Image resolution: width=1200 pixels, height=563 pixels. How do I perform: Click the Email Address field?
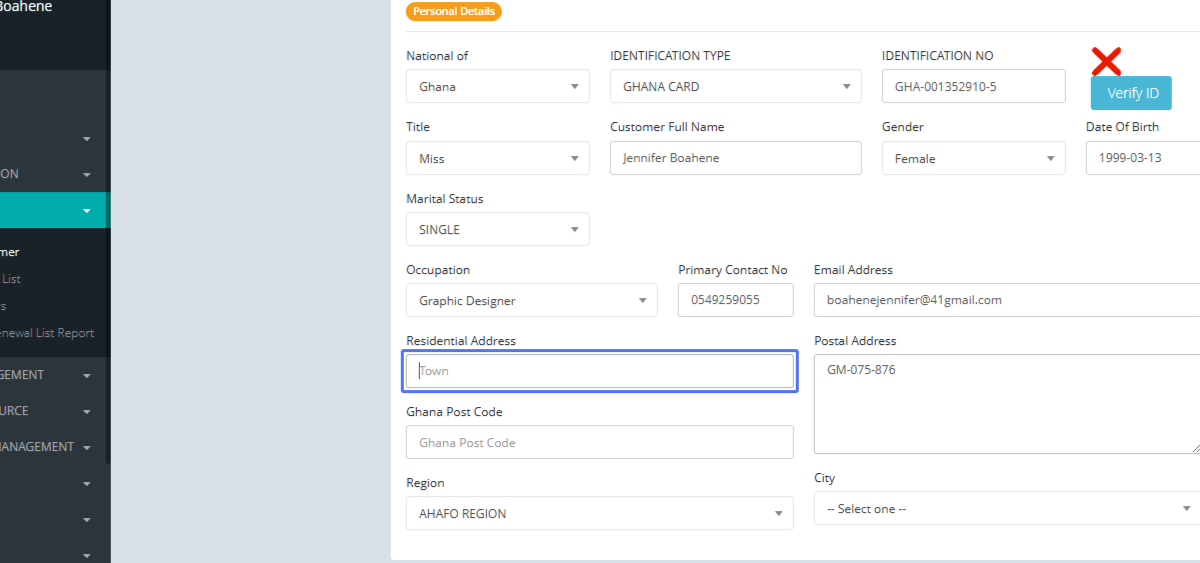[x=1005, y=300]
